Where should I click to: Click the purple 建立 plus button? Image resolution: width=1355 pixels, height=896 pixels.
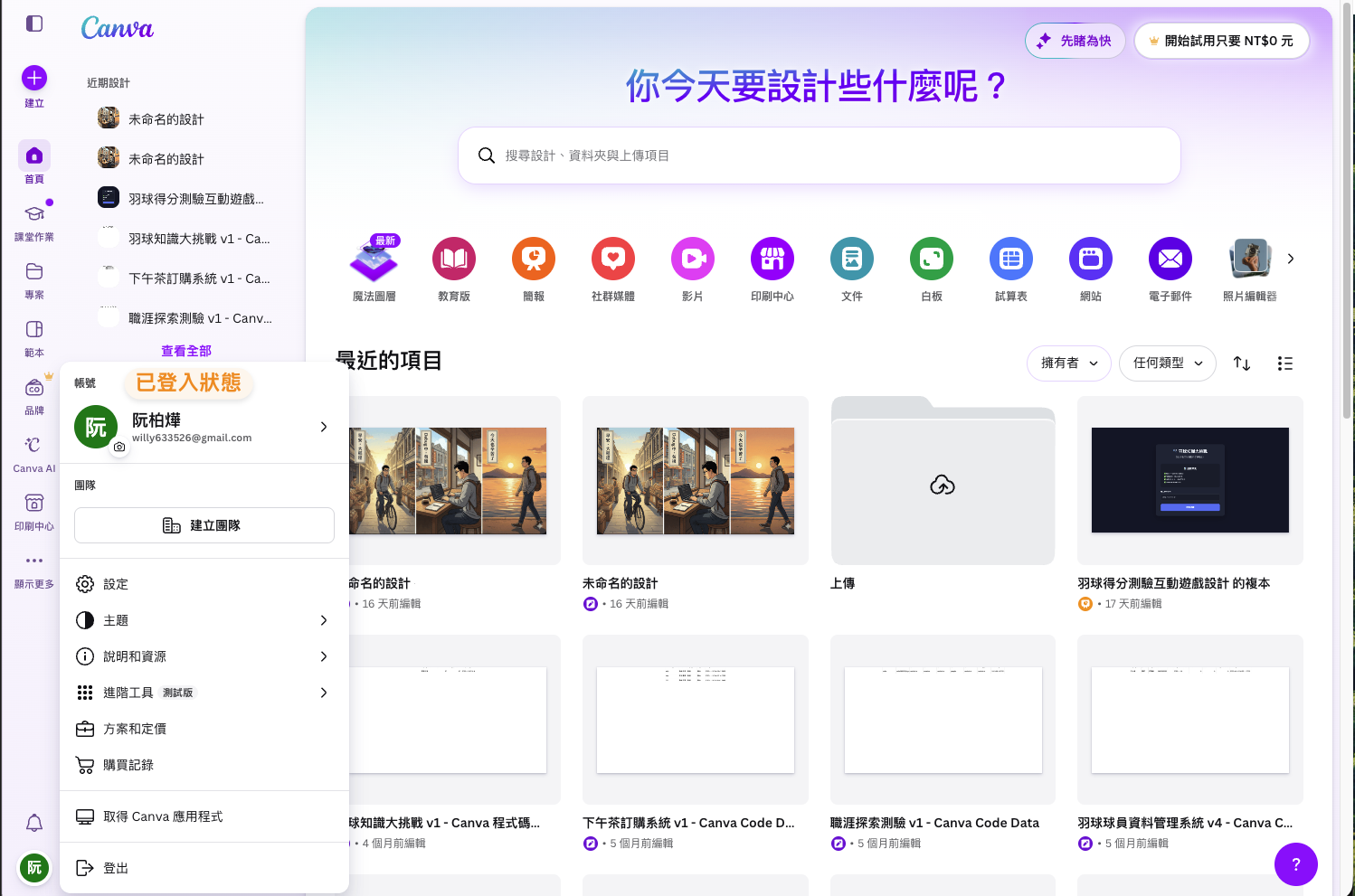(x=34, y=78)
